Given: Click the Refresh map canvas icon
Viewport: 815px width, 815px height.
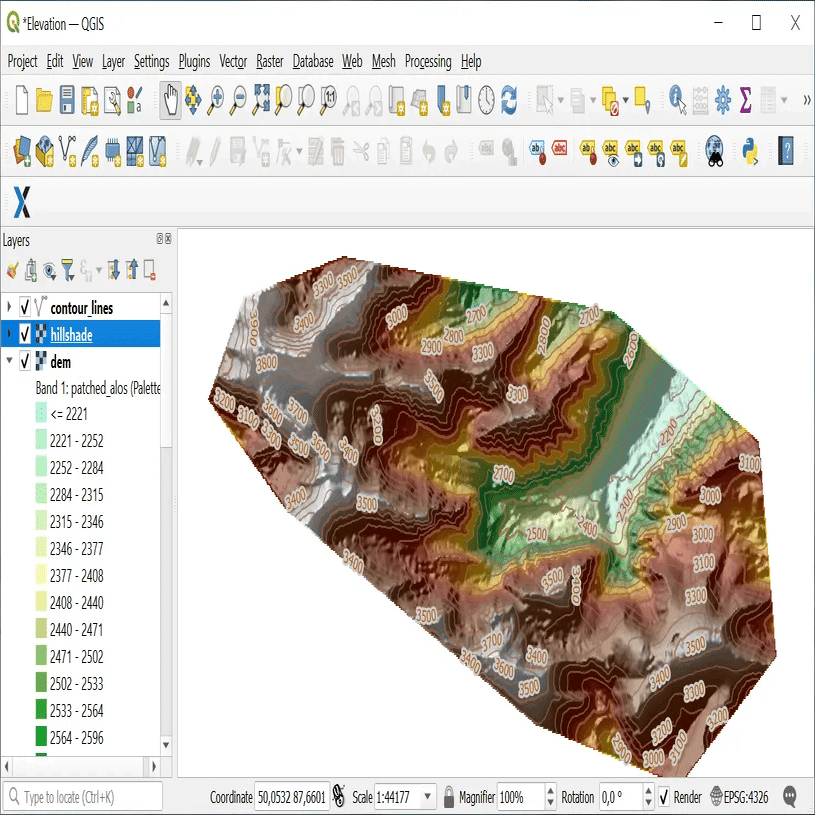Looking at the screenshot, I should [x=509, y=100].
